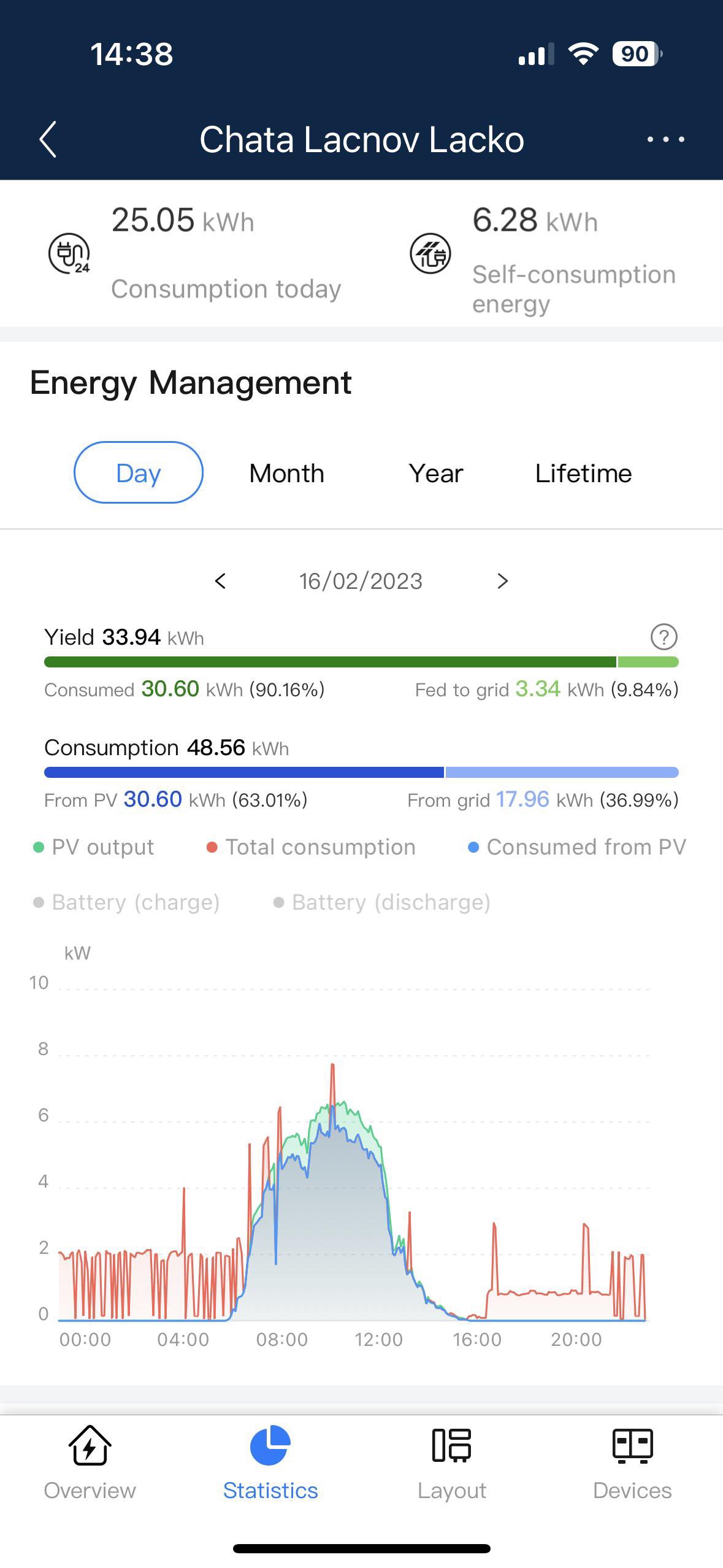Go to next day with right chevron
This screenshot has height=1568, width=723.
click(502, 581)
